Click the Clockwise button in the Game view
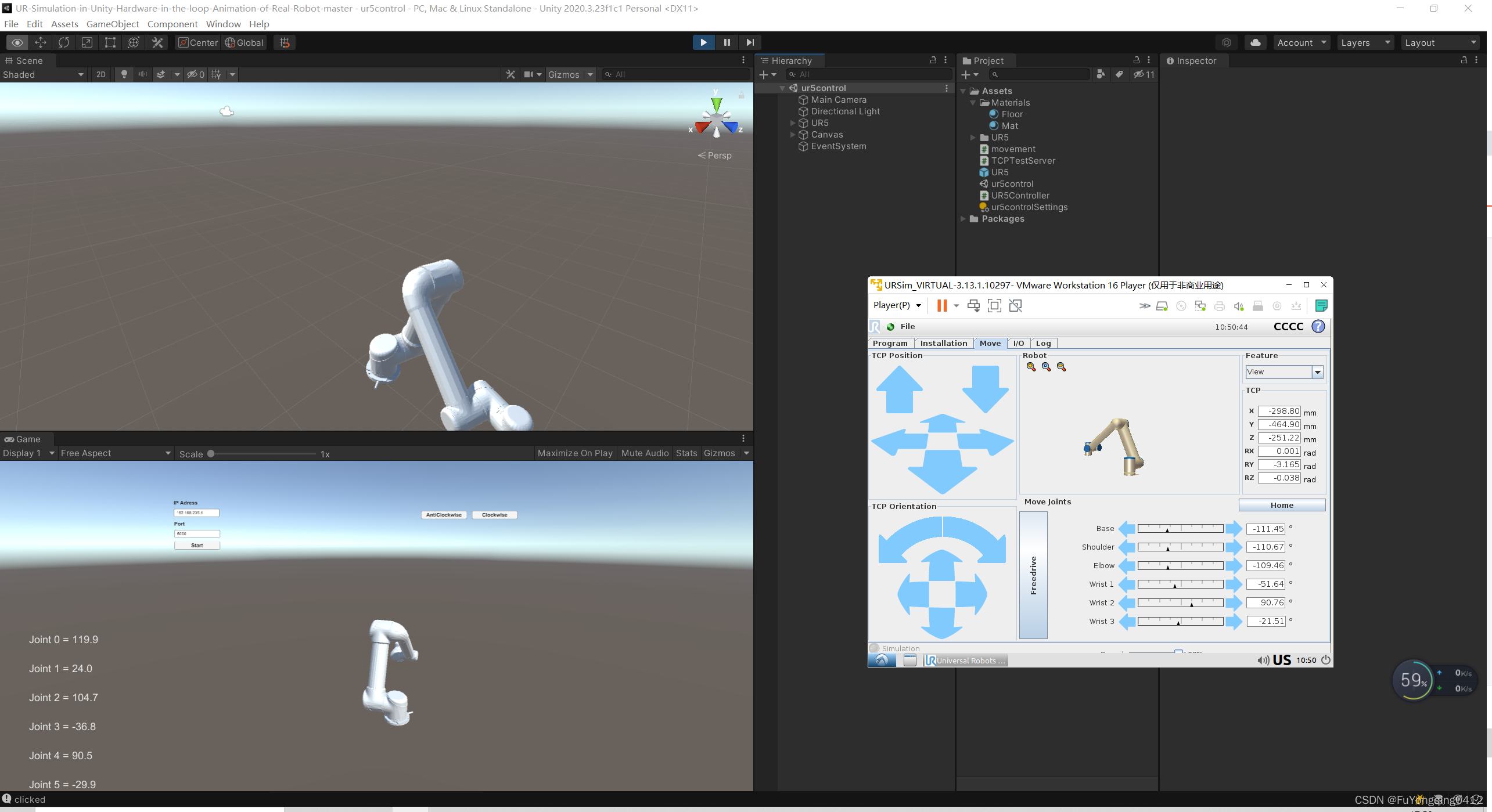The width and height of the screenshot is (1492, 812). [x=494, y=515]
